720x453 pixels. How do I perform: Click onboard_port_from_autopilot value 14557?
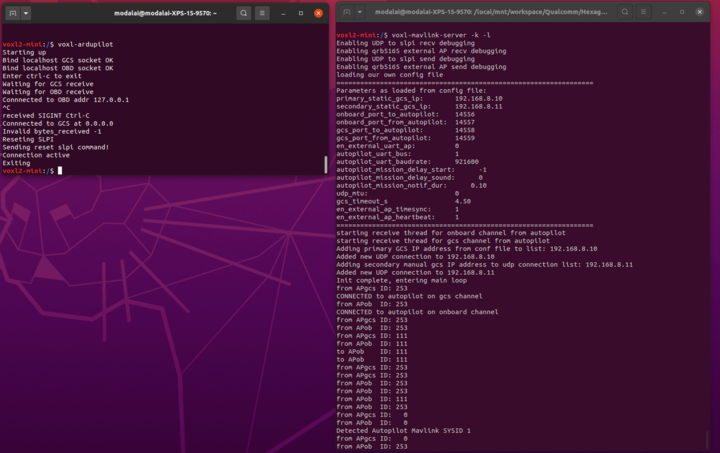465,123
